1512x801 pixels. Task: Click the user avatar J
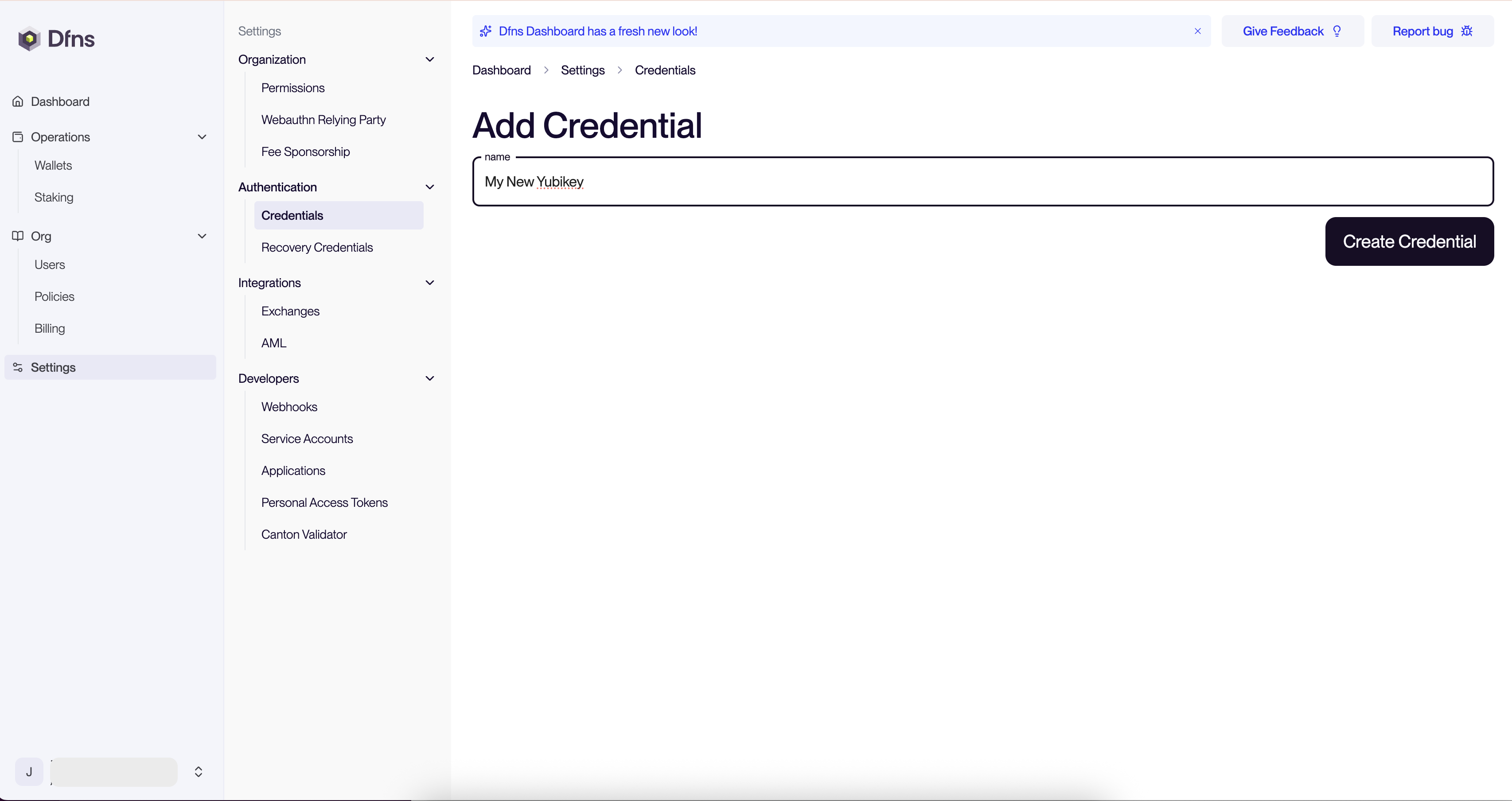(x=29, y=772)
